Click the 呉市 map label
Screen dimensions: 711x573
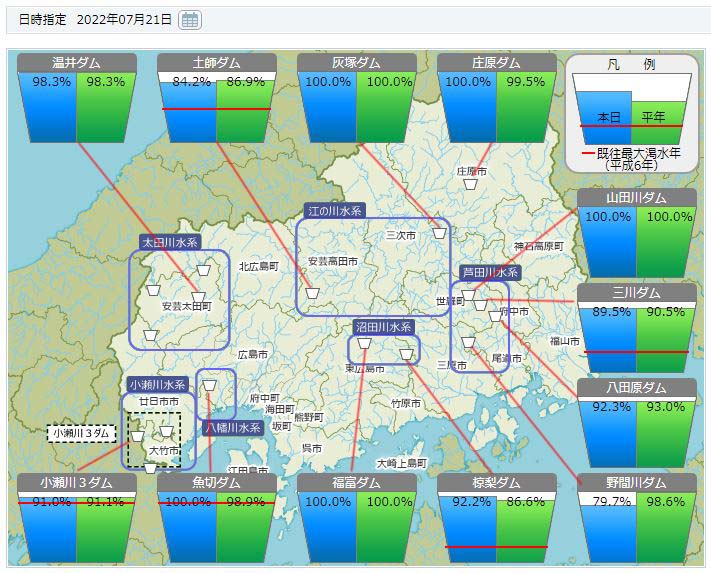coord(312,448)
